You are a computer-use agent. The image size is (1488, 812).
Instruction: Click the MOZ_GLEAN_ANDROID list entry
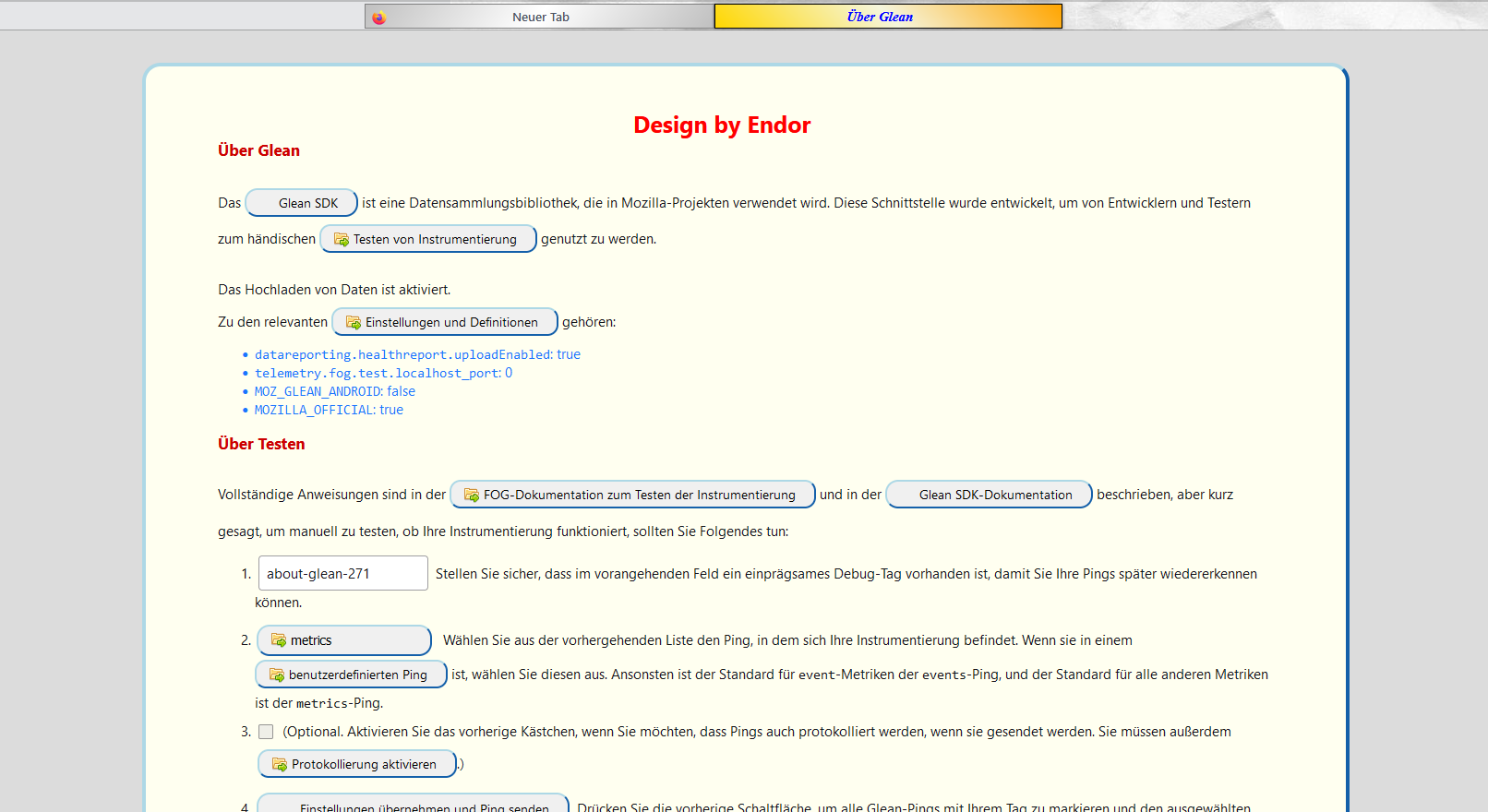tap(334, 391)
